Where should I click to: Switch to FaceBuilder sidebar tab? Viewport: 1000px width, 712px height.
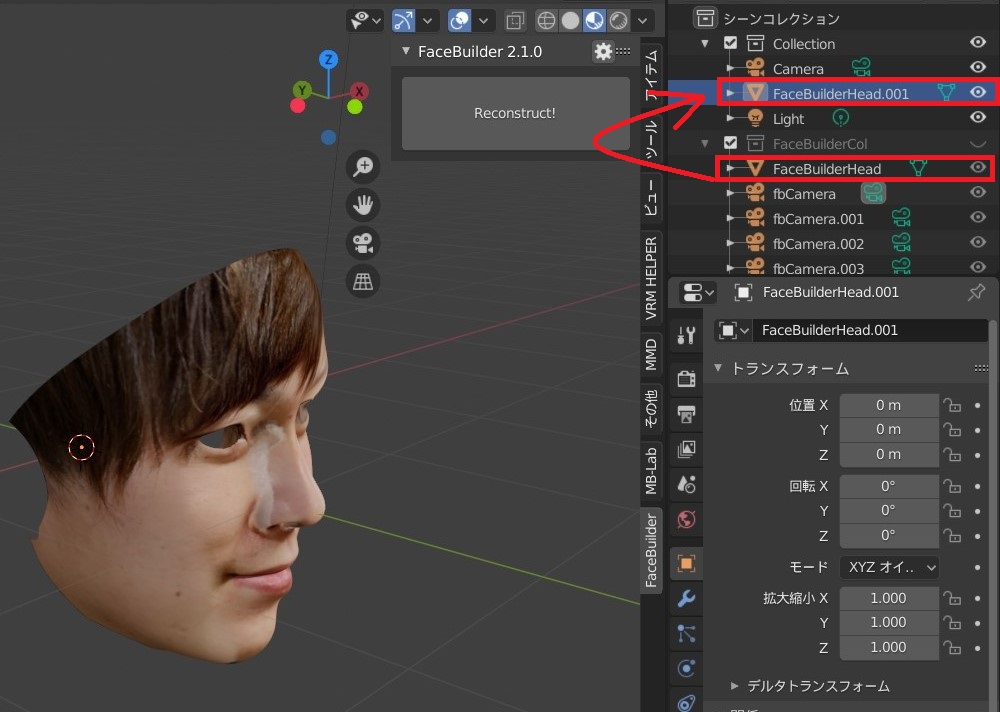click(651, 551)
